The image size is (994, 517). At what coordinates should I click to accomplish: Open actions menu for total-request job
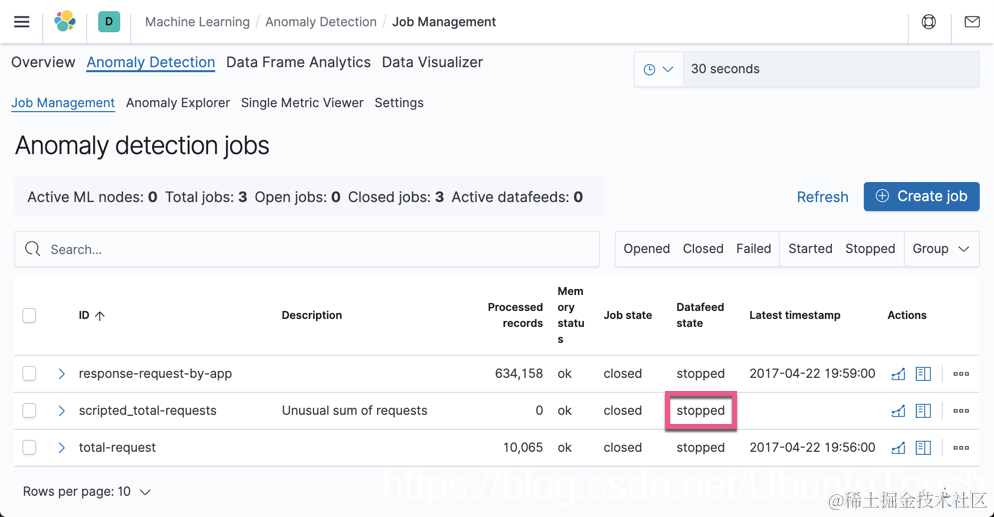coord(961,448)
